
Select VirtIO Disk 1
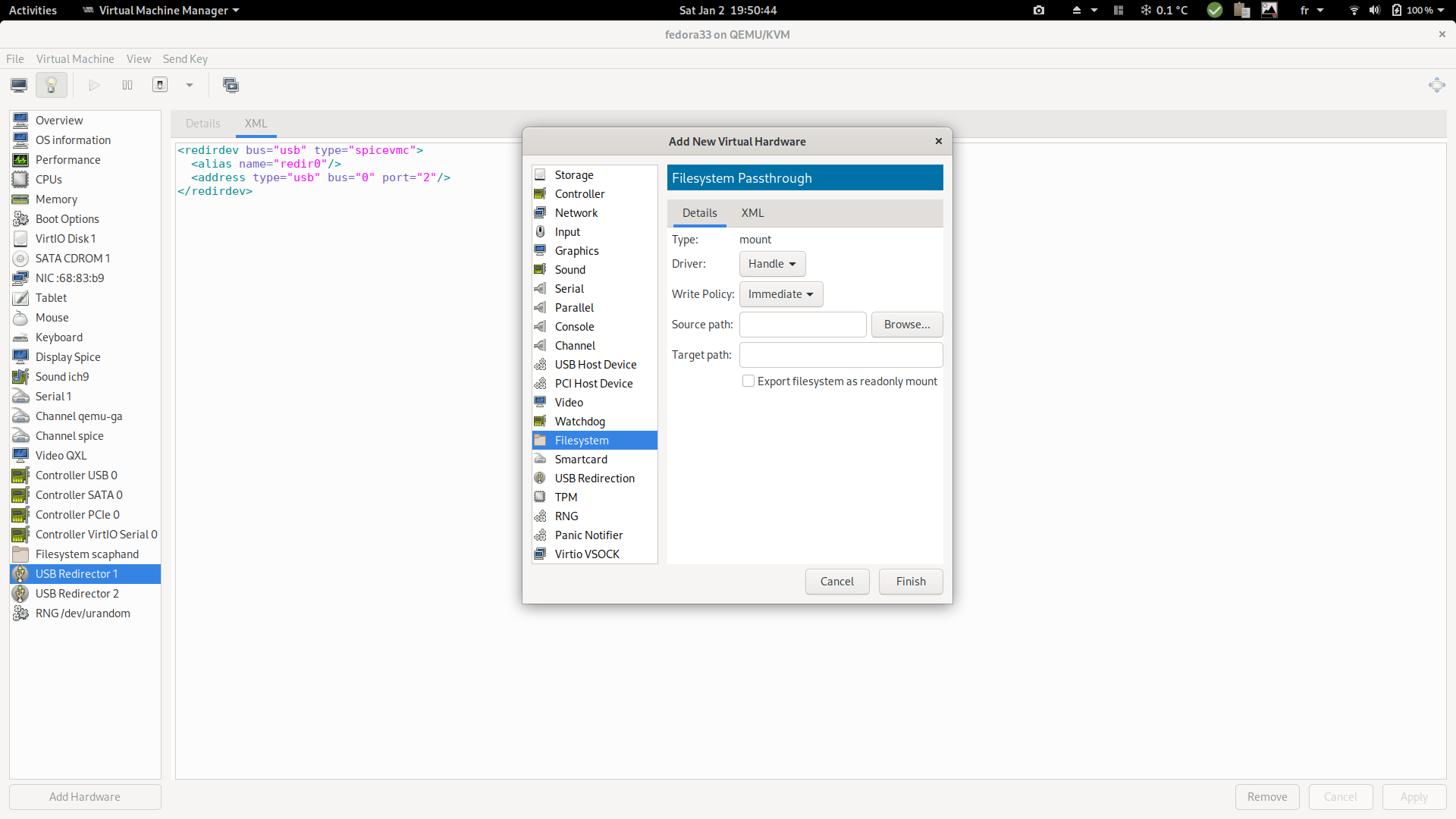tap(85, 238)
